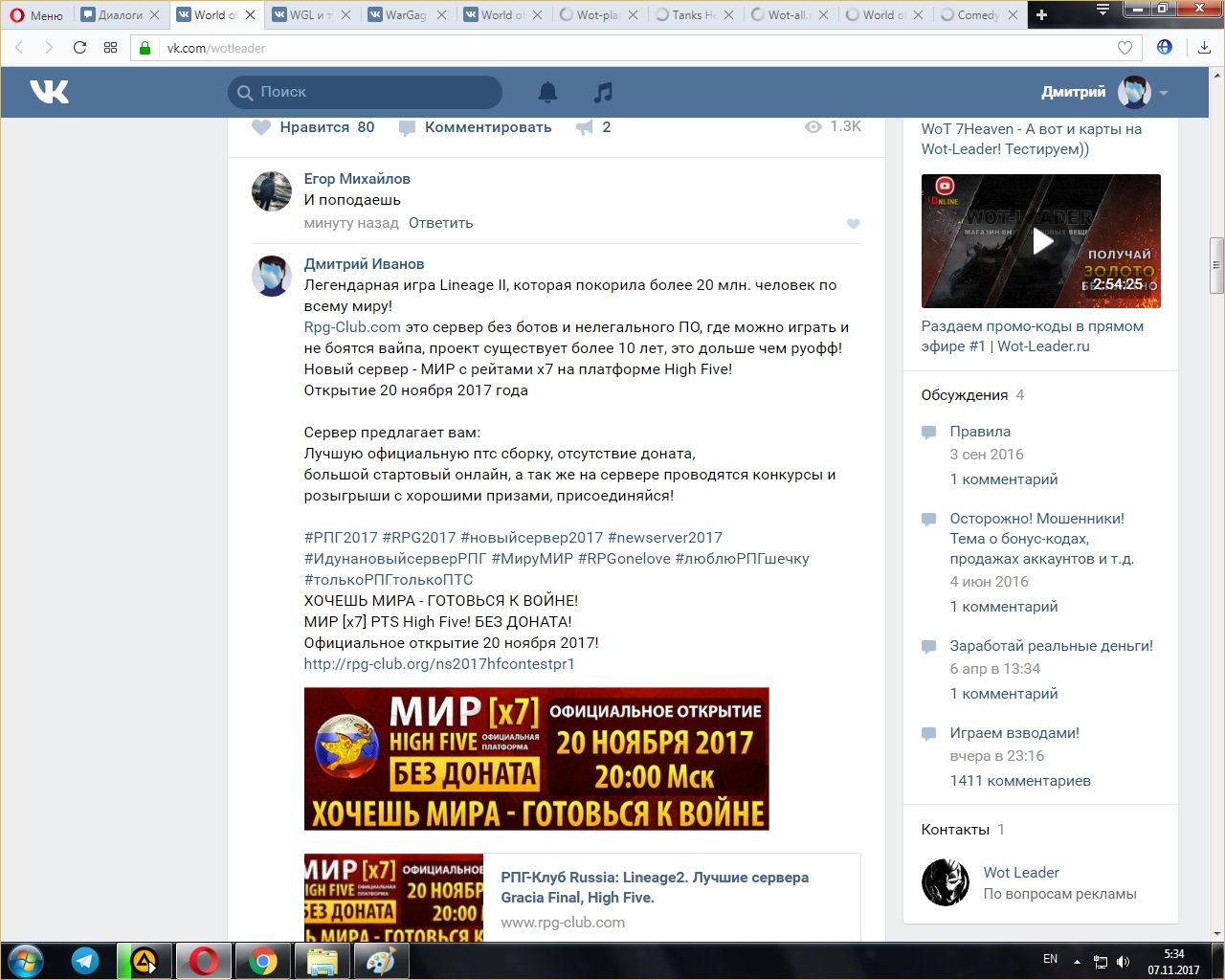
Task: Open the Wot Leader contact
Action: (1021, 873)
